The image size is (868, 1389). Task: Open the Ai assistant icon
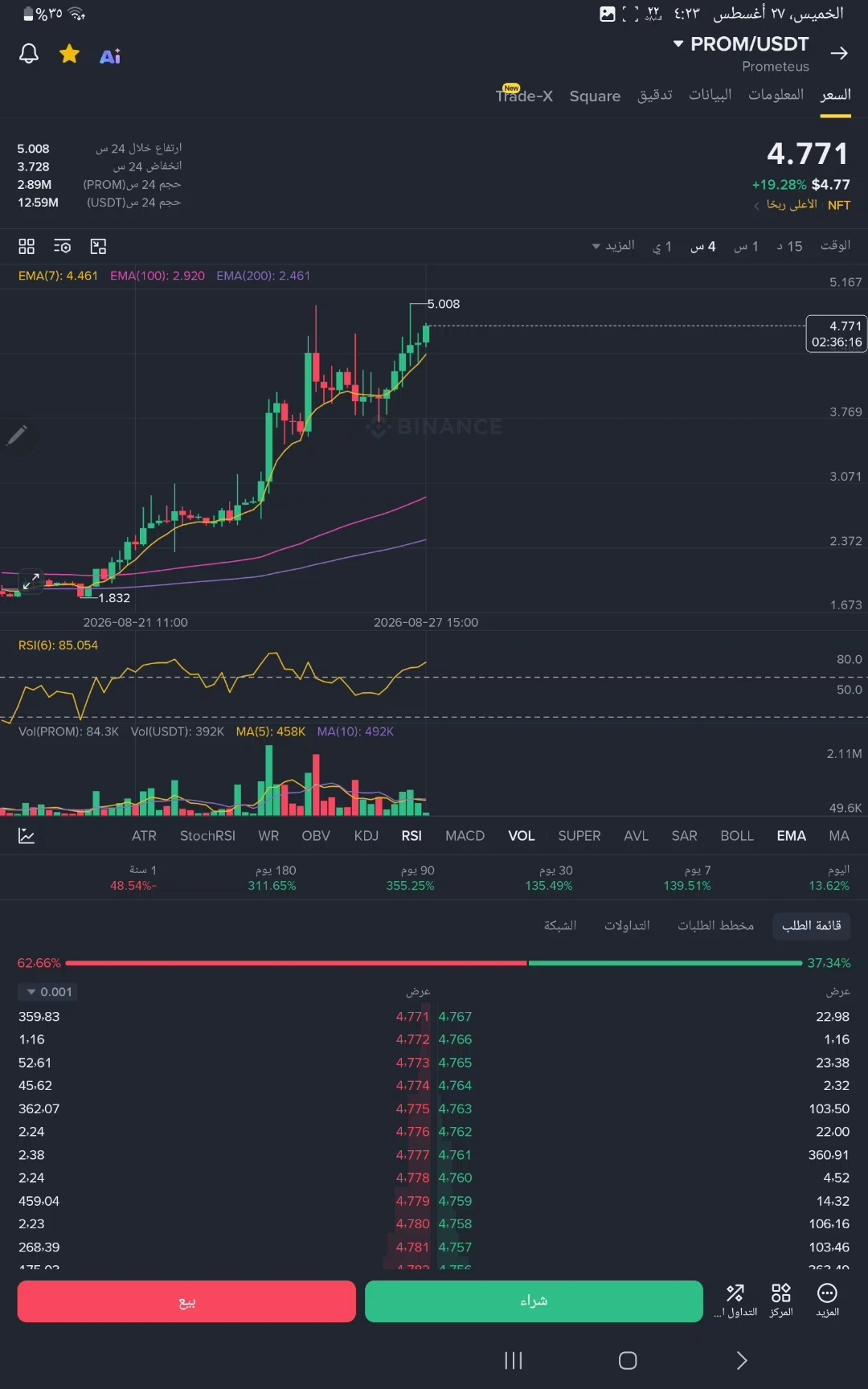pos(110,55)
